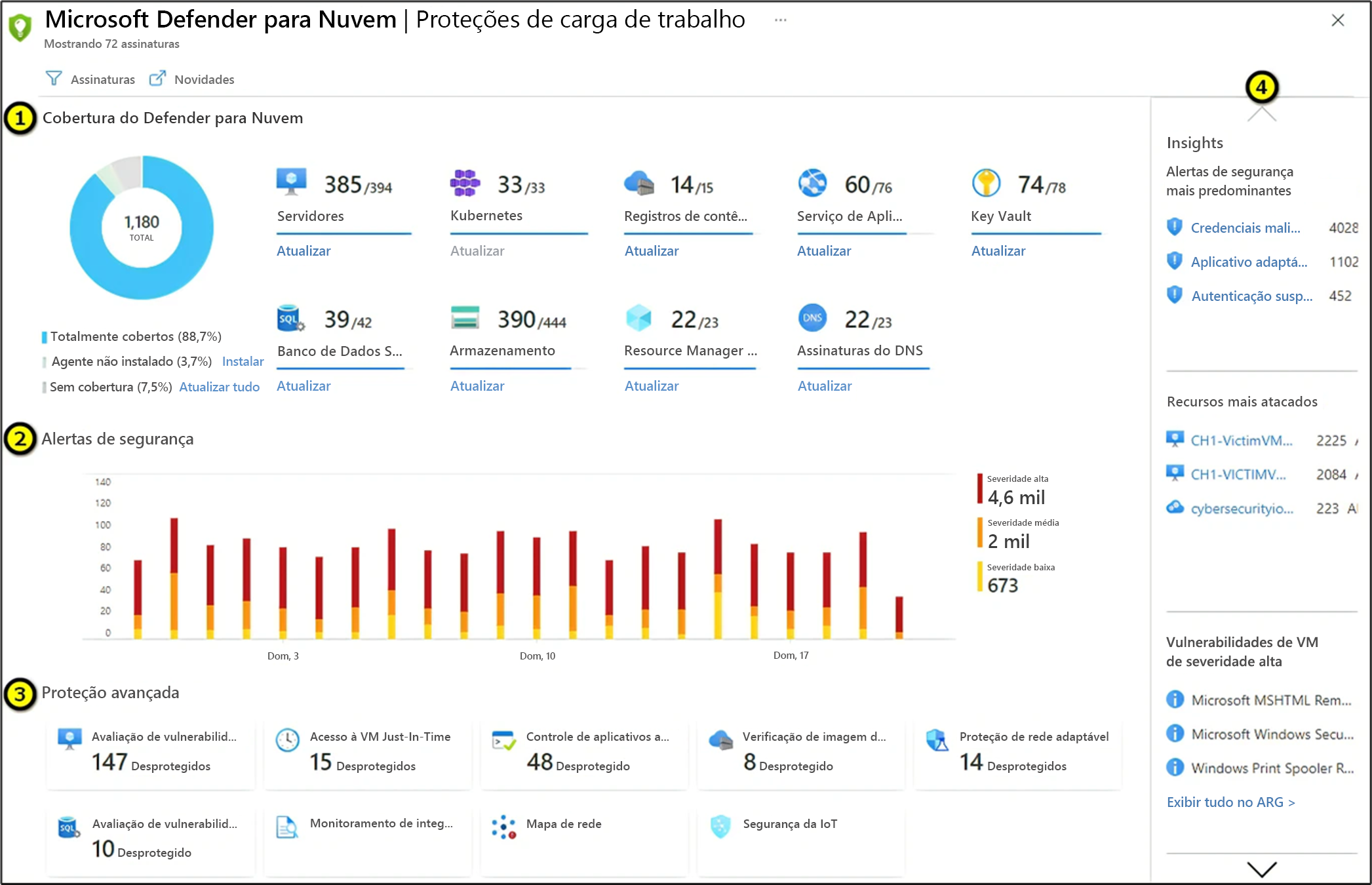Click Microsoft MSHTML Rem... vulnerability text
The height and width of the screenshot is (885, 1372).
coord(1271,700)
